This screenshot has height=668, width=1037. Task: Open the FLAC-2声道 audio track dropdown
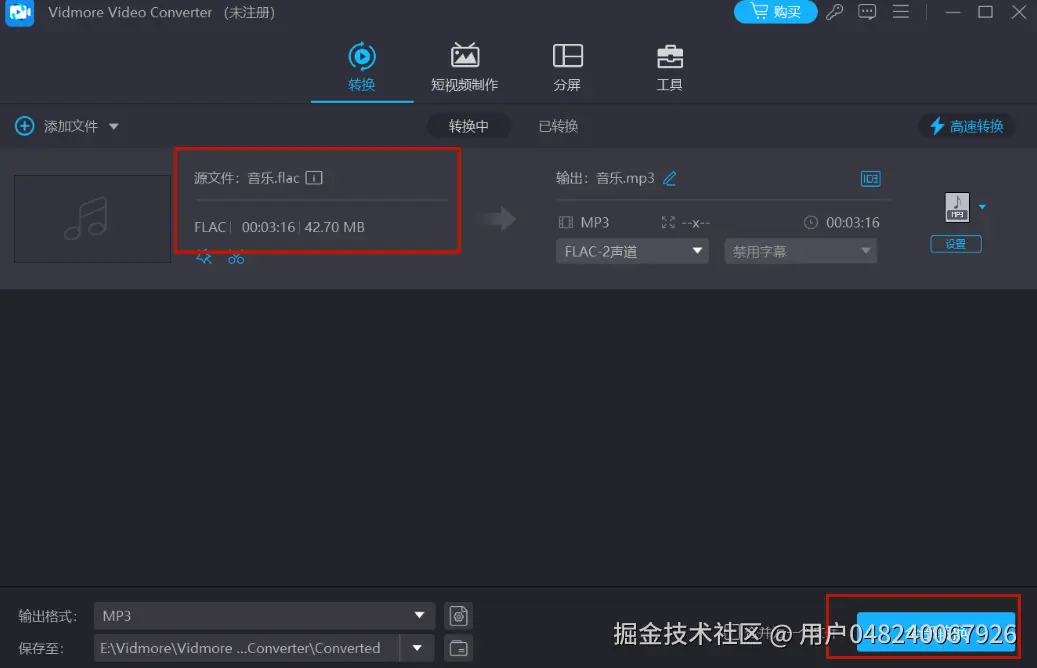point(632,251)
